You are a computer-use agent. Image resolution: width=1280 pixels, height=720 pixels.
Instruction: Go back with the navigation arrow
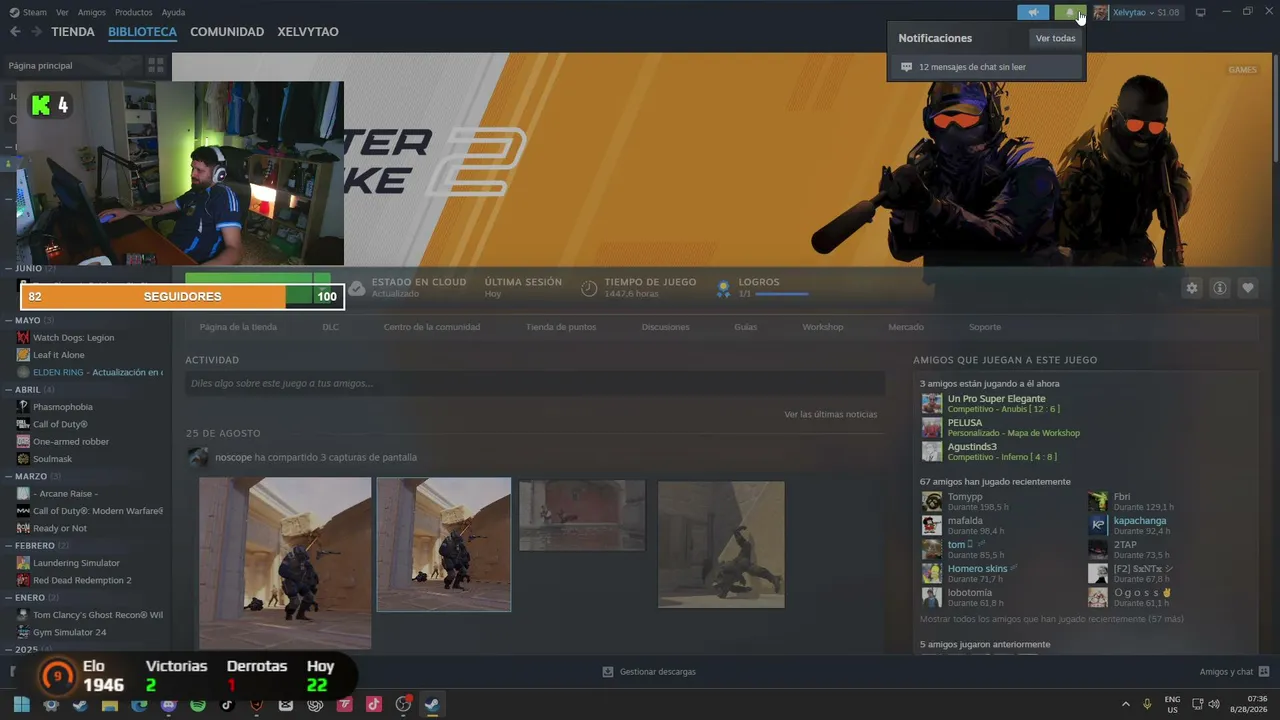point(15,32)
